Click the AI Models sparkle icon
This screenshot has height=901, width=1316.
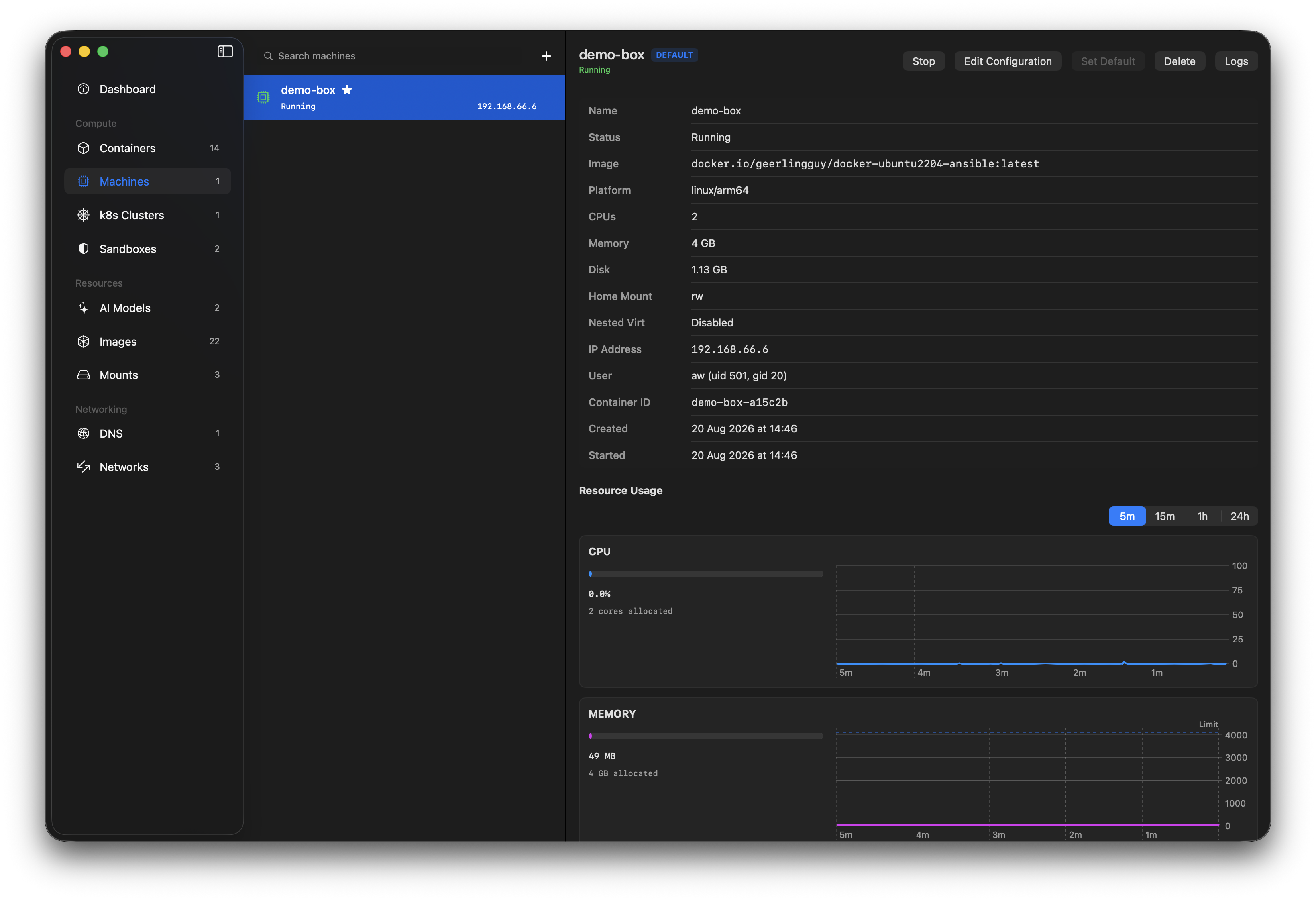tap(83, 308)
